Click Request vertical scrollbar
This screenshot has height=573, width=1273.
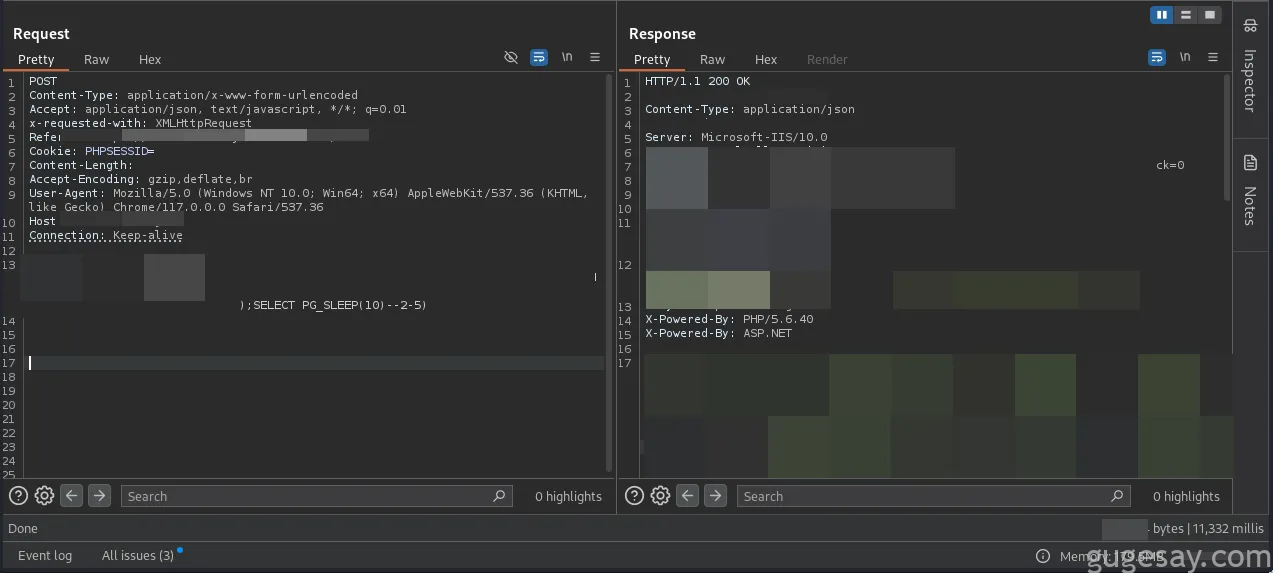609,272
